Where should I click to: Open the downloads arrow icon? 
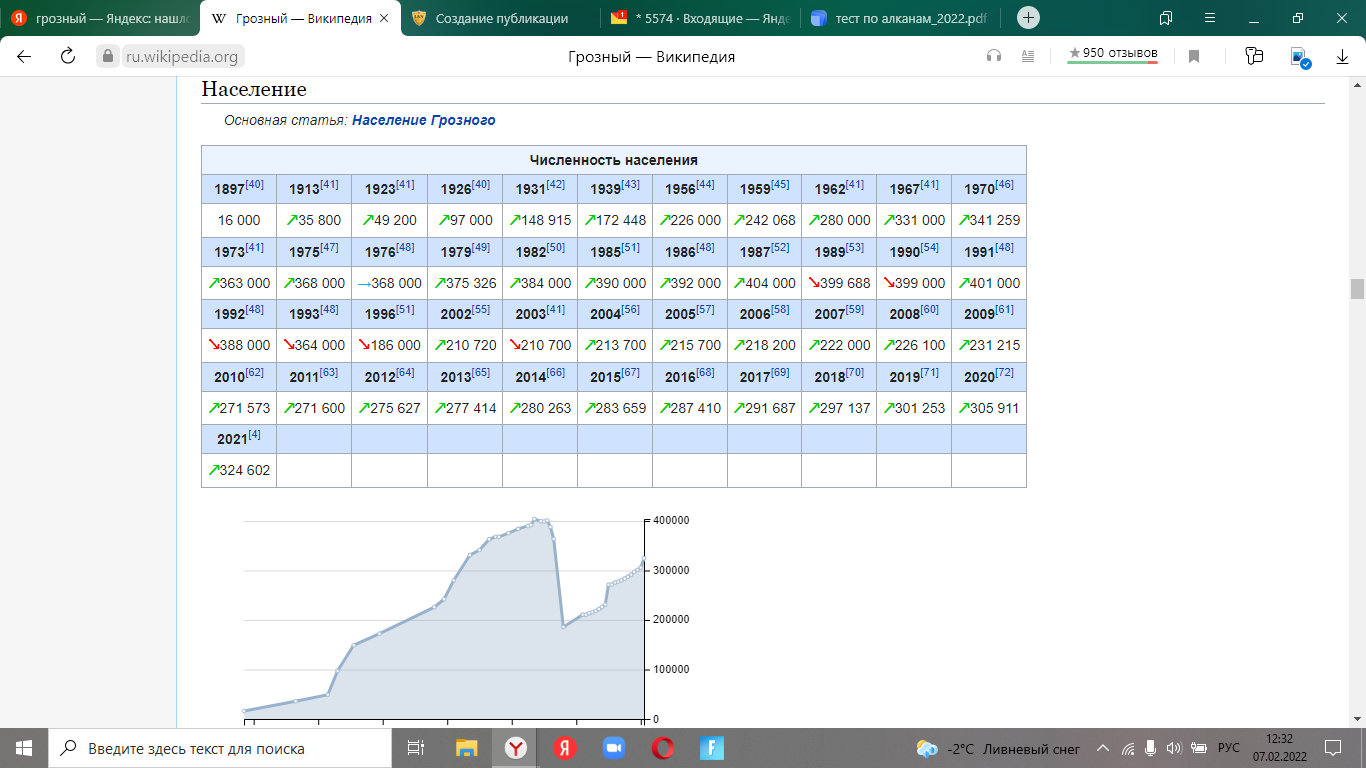[1343, 57]
